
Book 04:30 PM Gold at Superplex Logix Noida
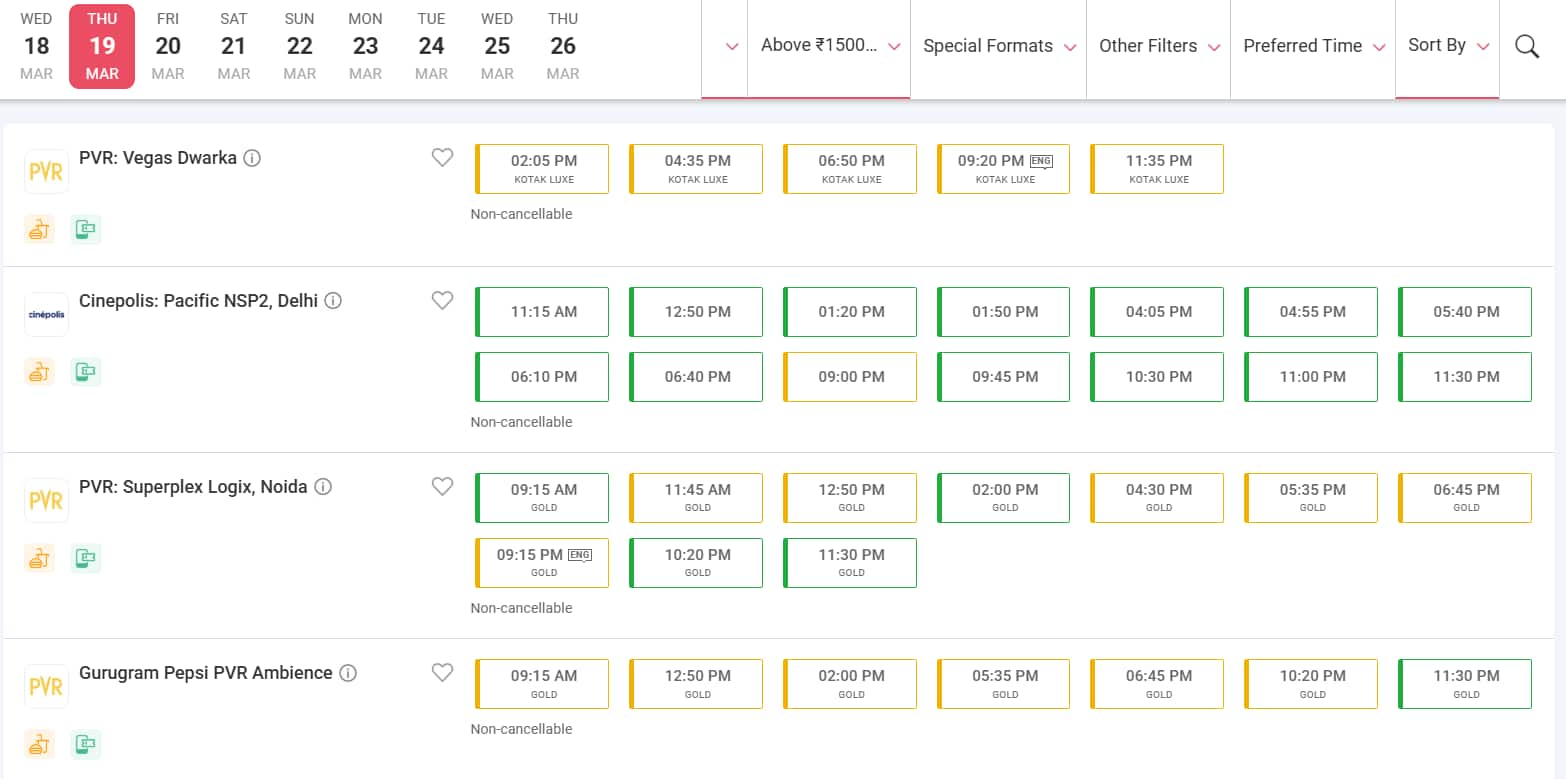[1157, 498]
